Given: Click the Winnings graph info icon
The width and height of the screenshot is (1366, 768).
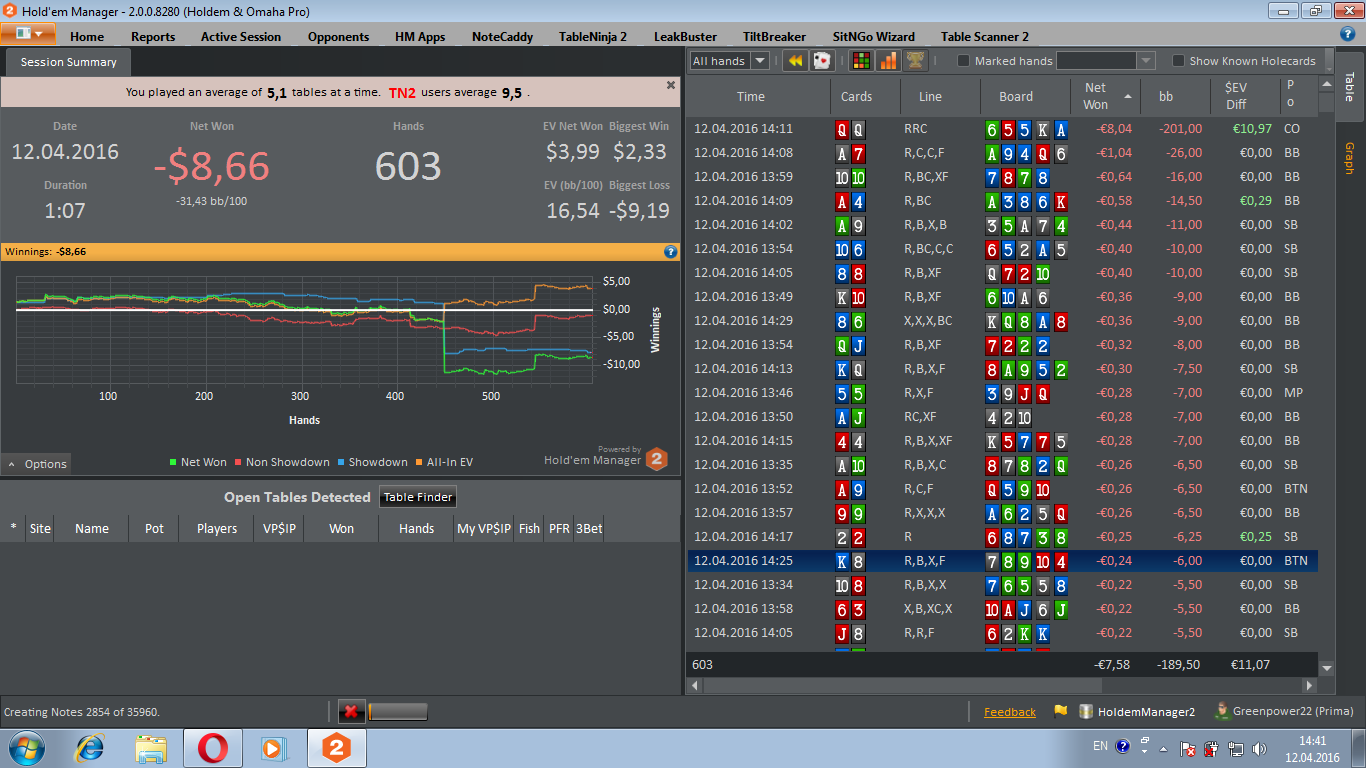Looking at the screenshot, I should 671,252.
